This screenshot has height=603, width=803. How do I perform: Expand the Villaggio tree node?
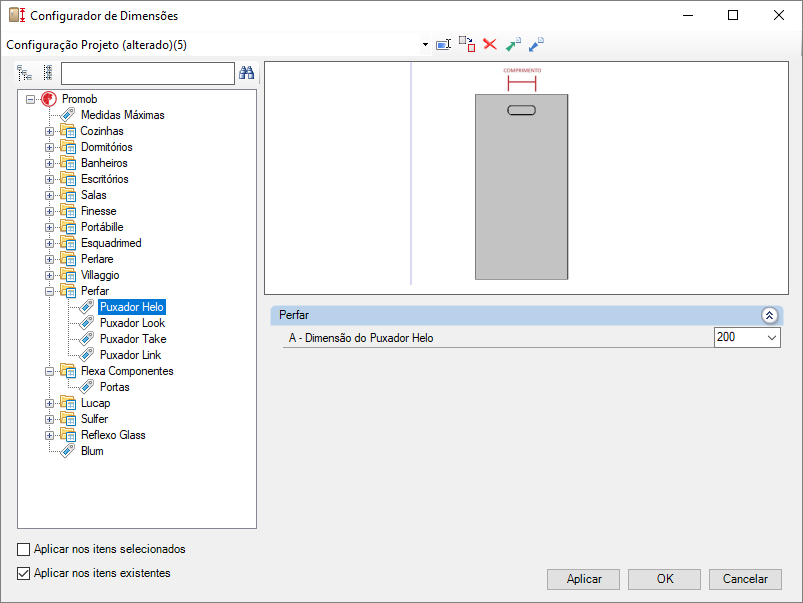click(x=49, y=275)
